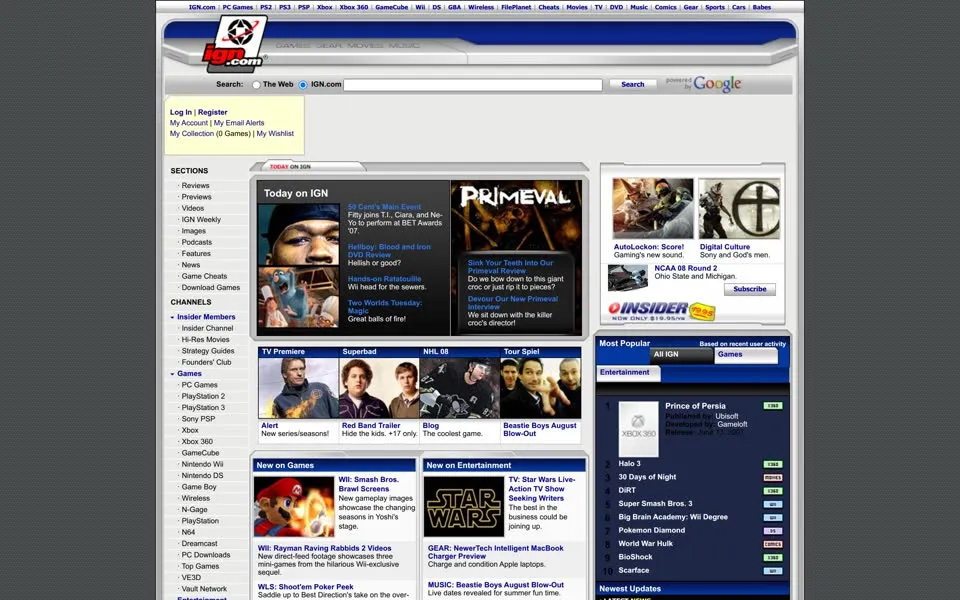This screenshot has height=600, width=960.
Task: Open Comics in the top navigation
Action: (x=666, y=7)
